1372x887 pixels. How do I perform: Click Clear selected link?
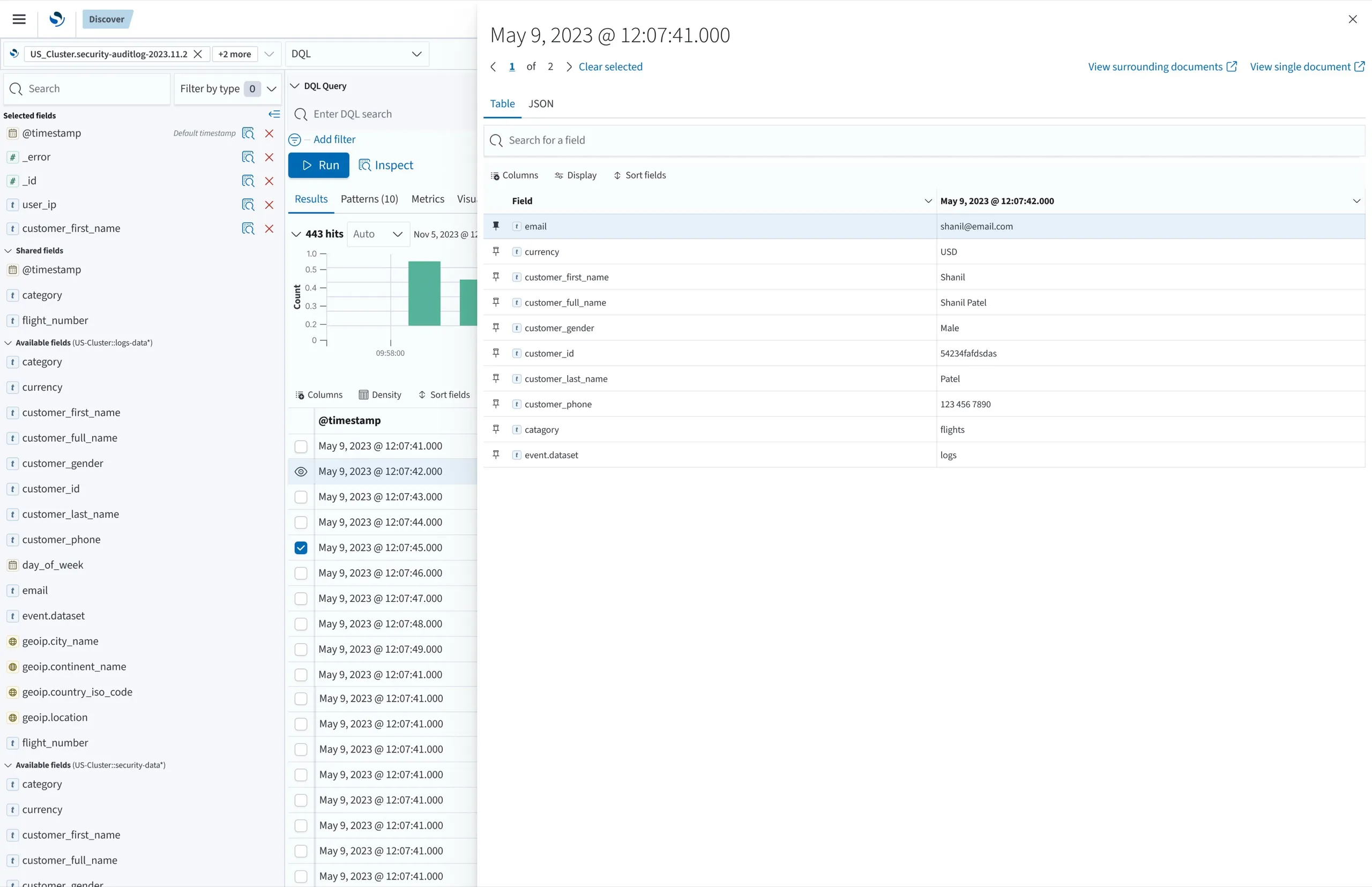coord(610,67)
